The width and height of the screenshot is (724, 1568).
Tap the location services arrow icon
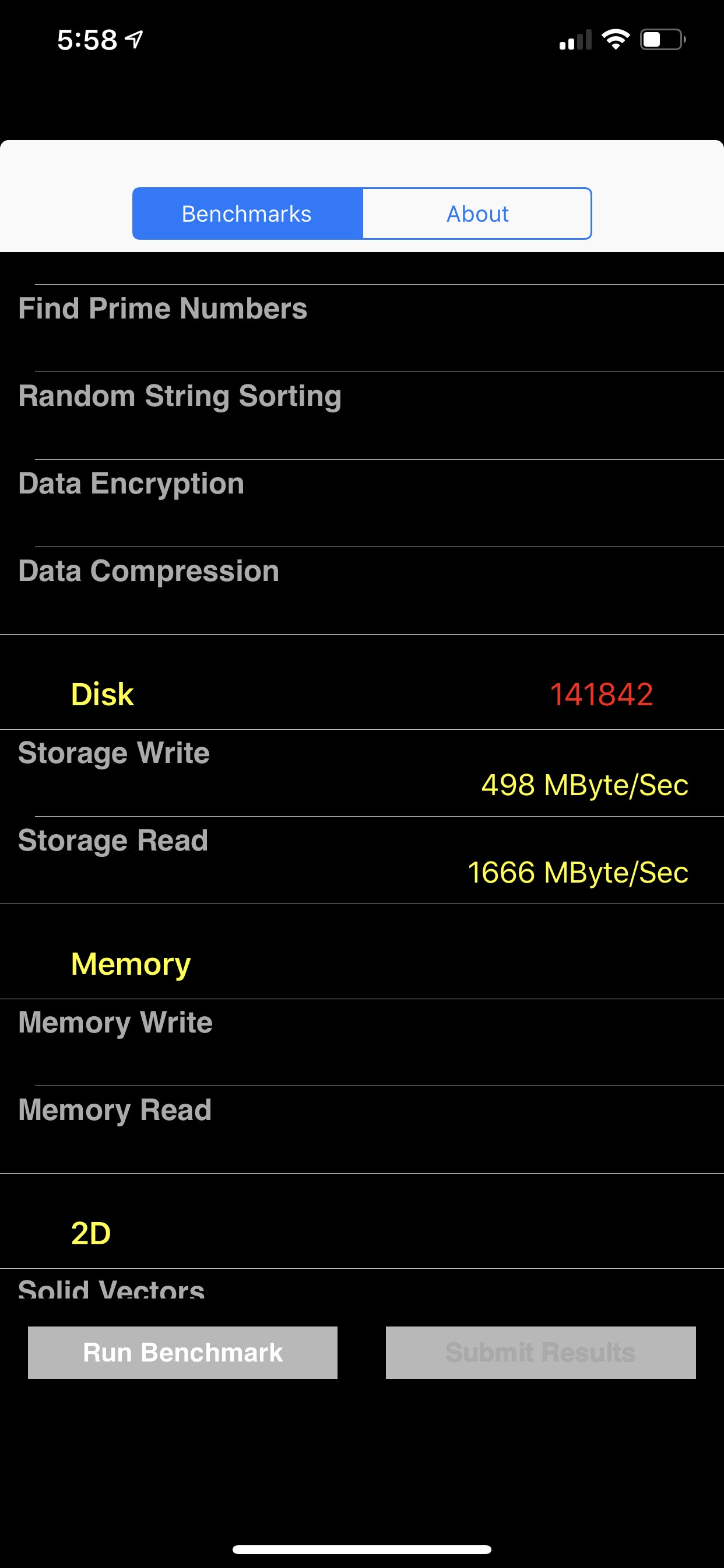pos(134,40)
